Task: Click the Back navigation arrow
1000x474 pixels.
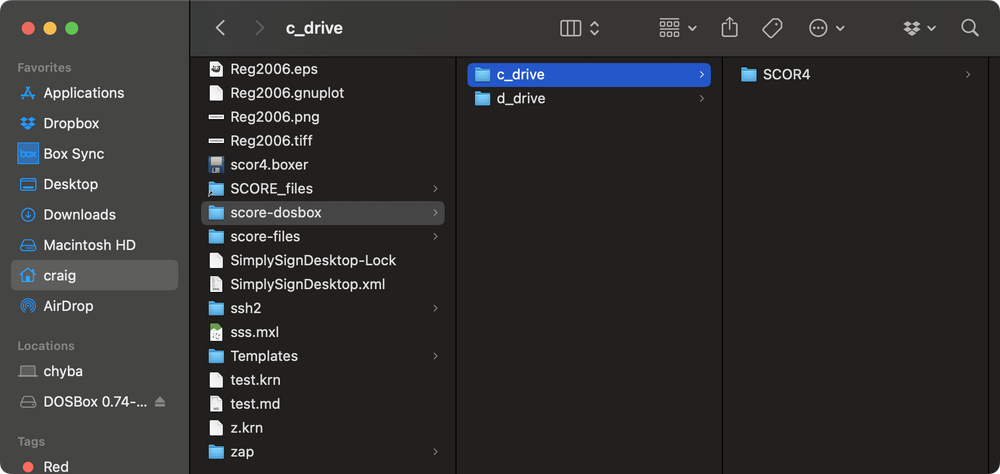Action: pyautogui.click(x=221, y=28)
